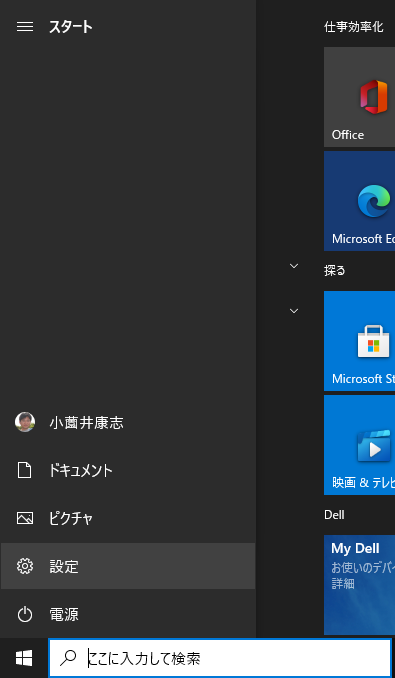Click the スタート title text

pyautogui.click(x=71, y=27)
